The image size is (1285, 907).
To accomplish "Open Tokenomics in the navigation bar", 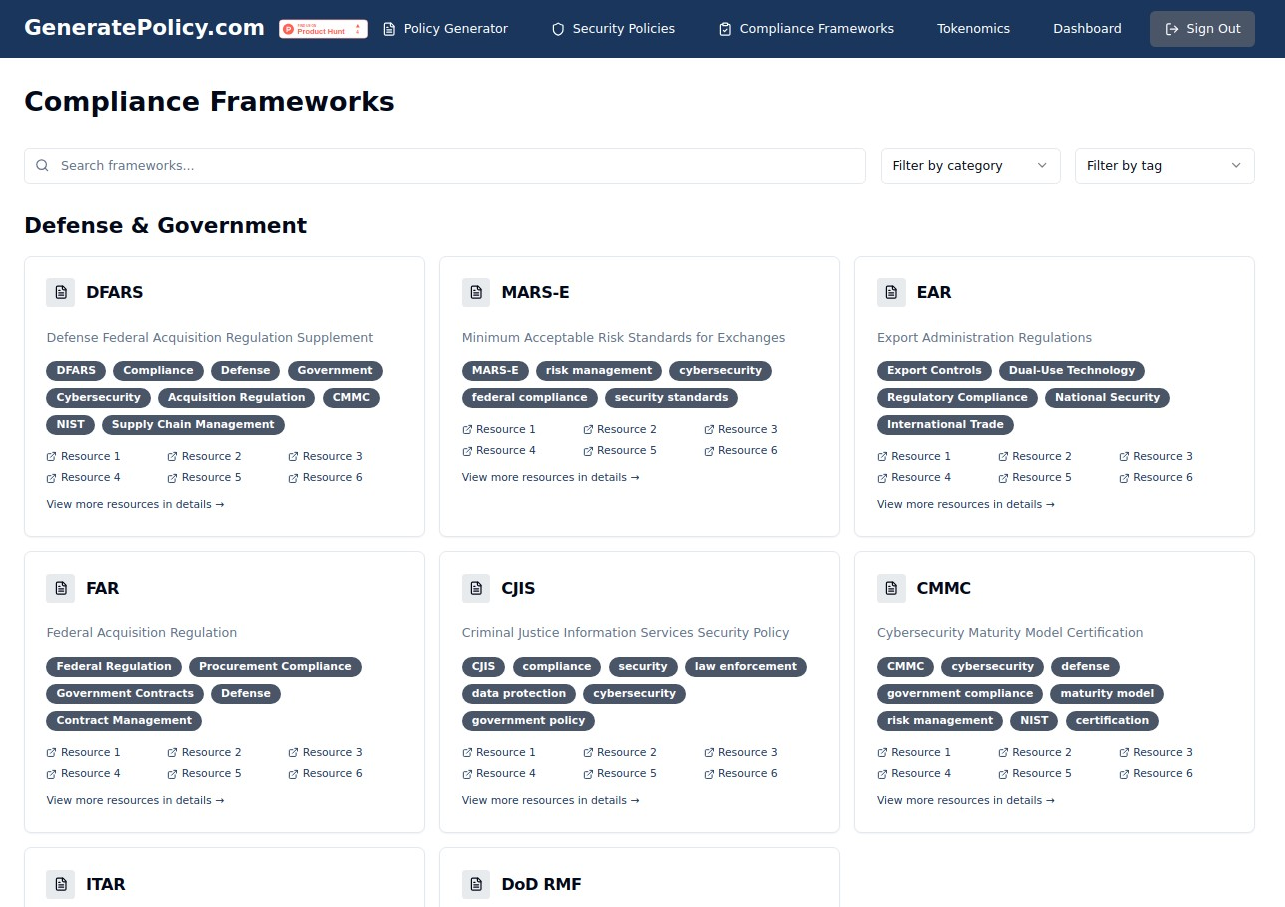I will 973,29.
